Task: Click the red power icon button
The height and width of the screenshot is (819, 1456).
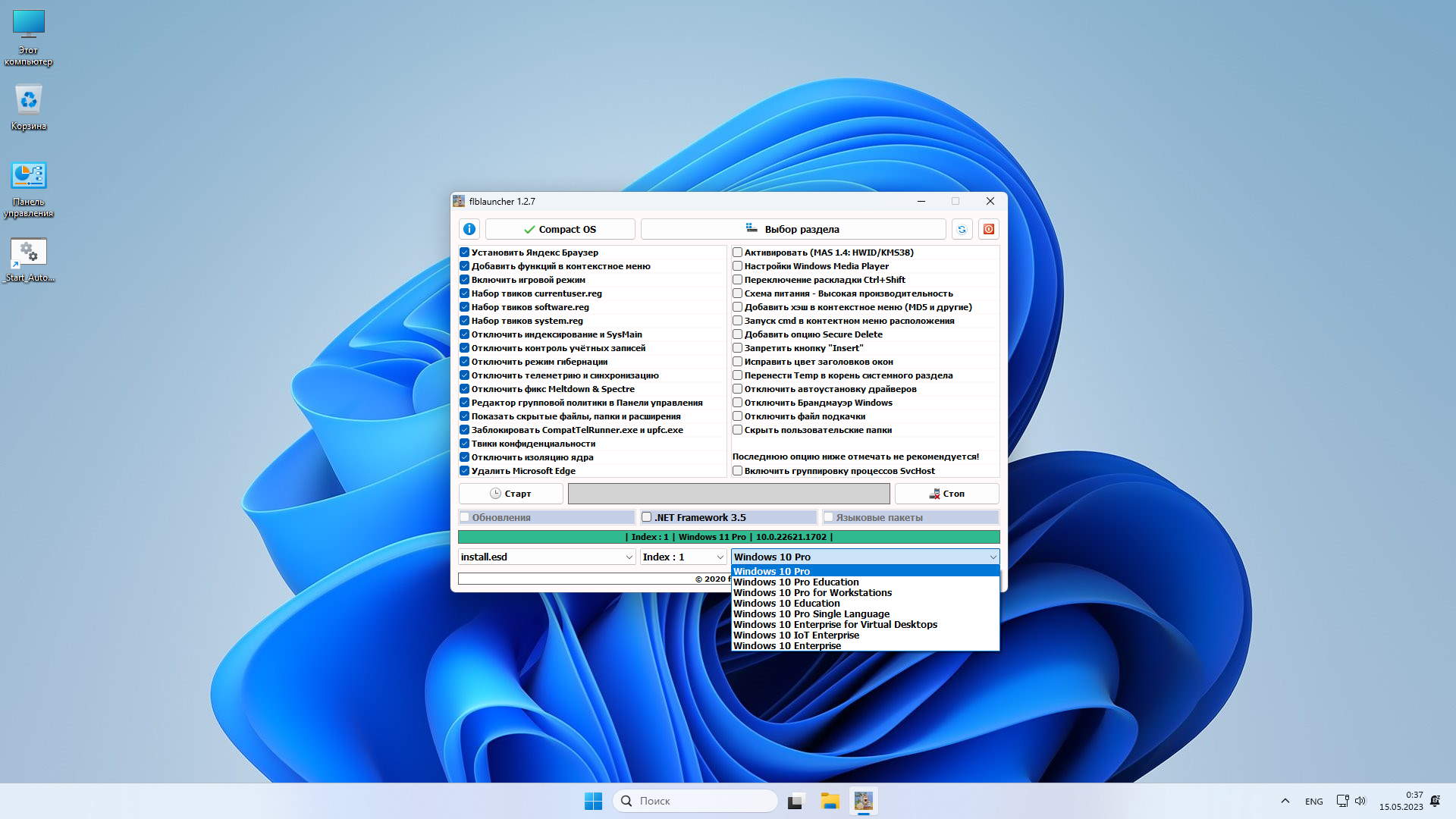Action: [x=989, y=229]
